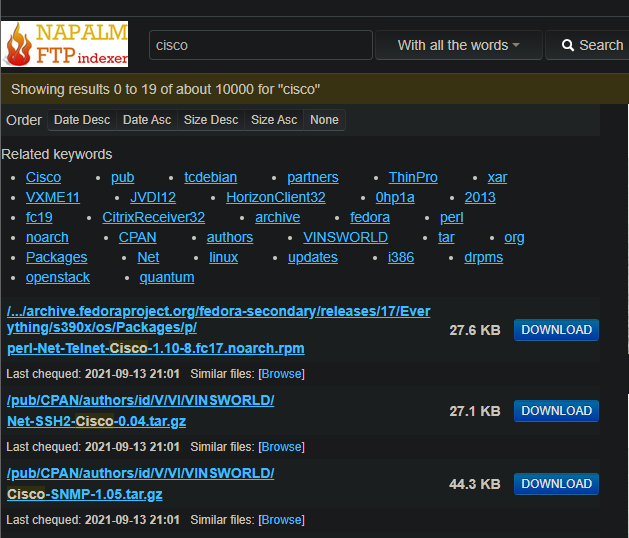Screen dimensions: 629x538
Task: Open the xar keyword link
Action: [497, 177]
